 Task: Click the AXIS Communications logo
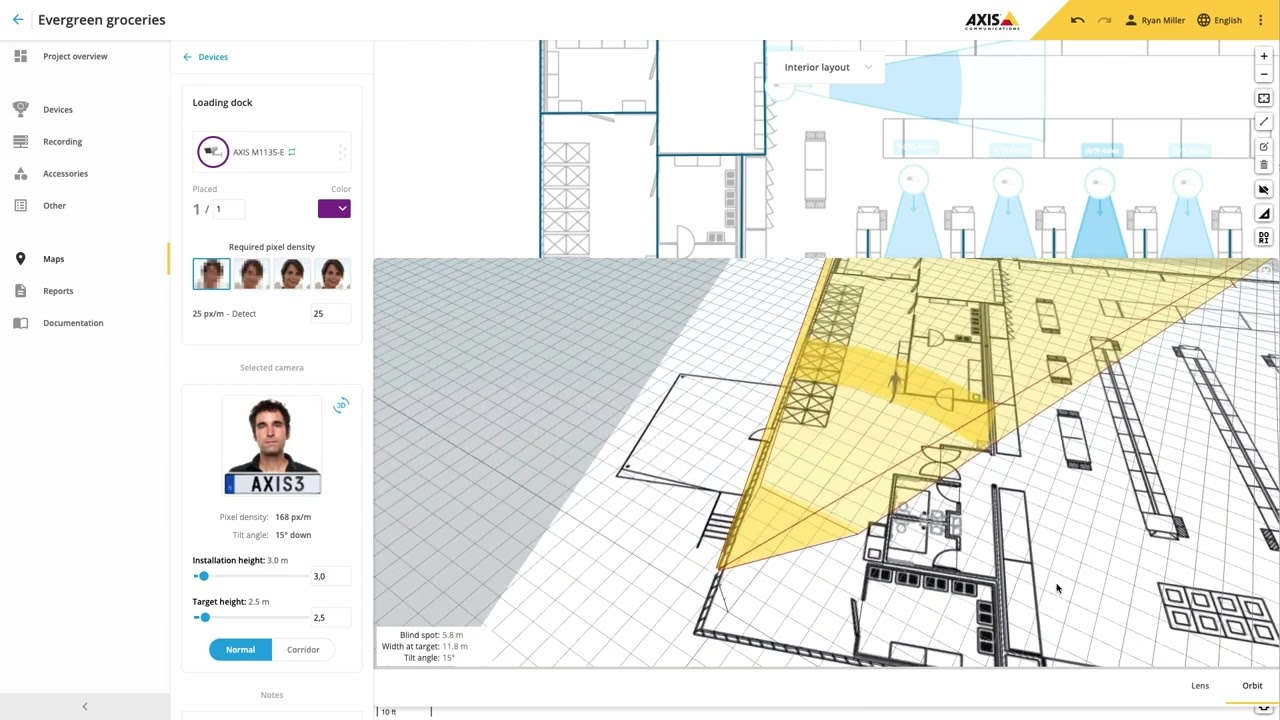tap(991, 20)
